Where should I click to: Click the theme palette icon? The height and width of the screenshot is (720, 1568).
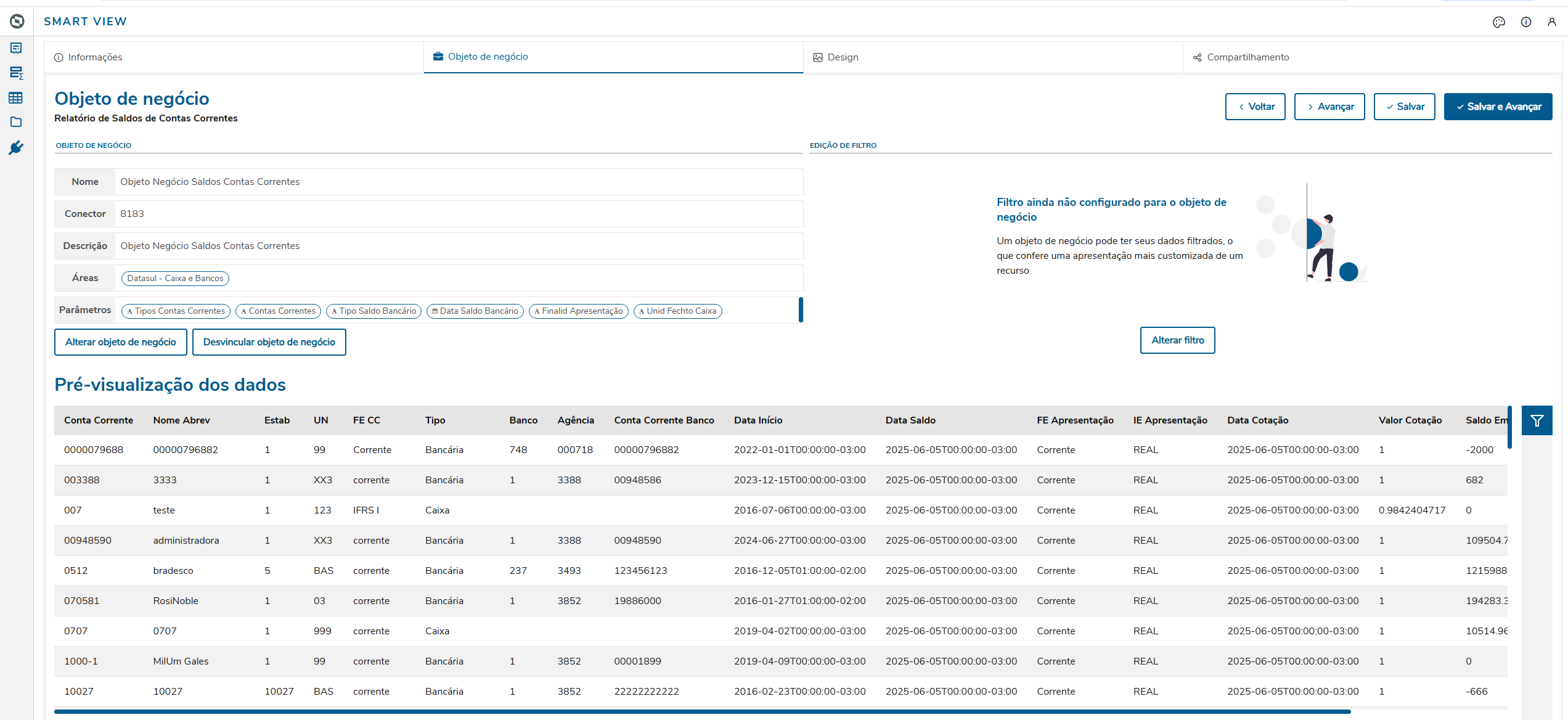(x=1499, y=22)
